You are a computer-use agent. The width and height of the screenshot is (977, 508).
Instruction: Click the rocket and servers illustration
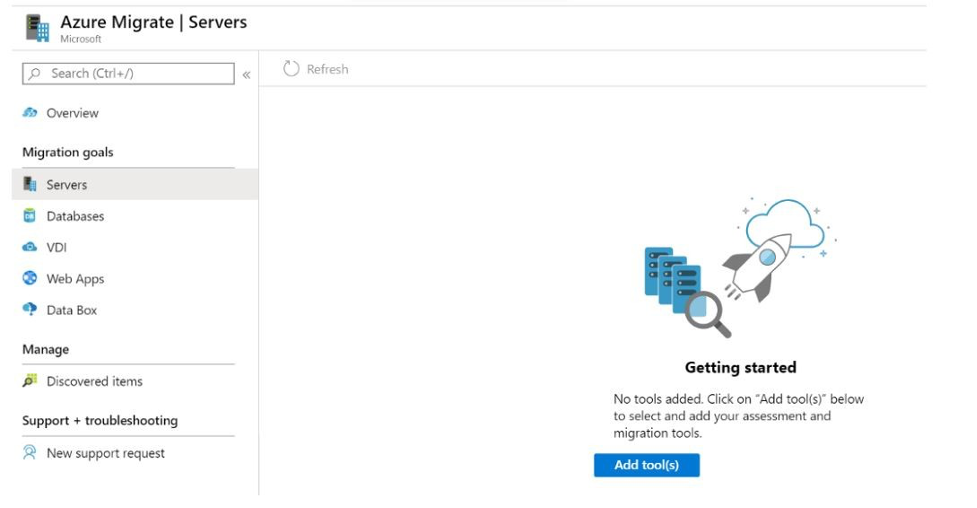tap(740, 268)
